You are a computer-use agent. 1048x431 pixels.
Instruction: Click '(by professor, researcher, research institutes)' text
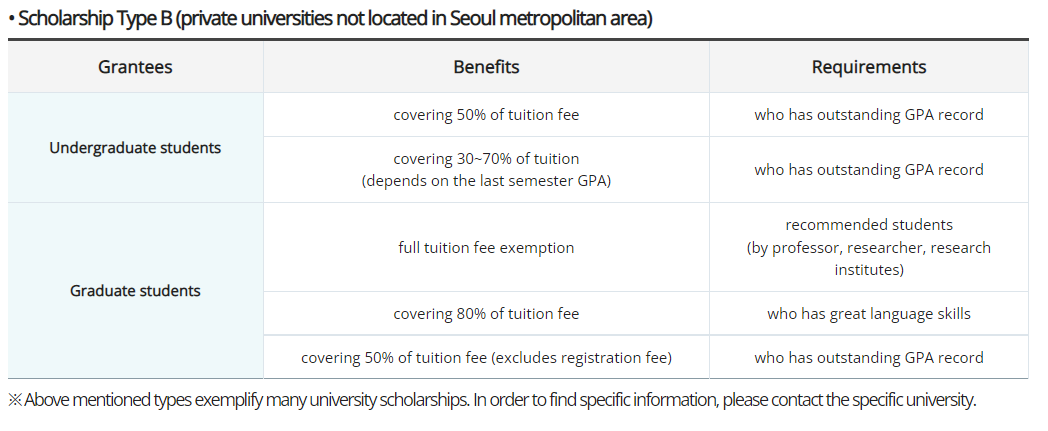tap(868, 258)
